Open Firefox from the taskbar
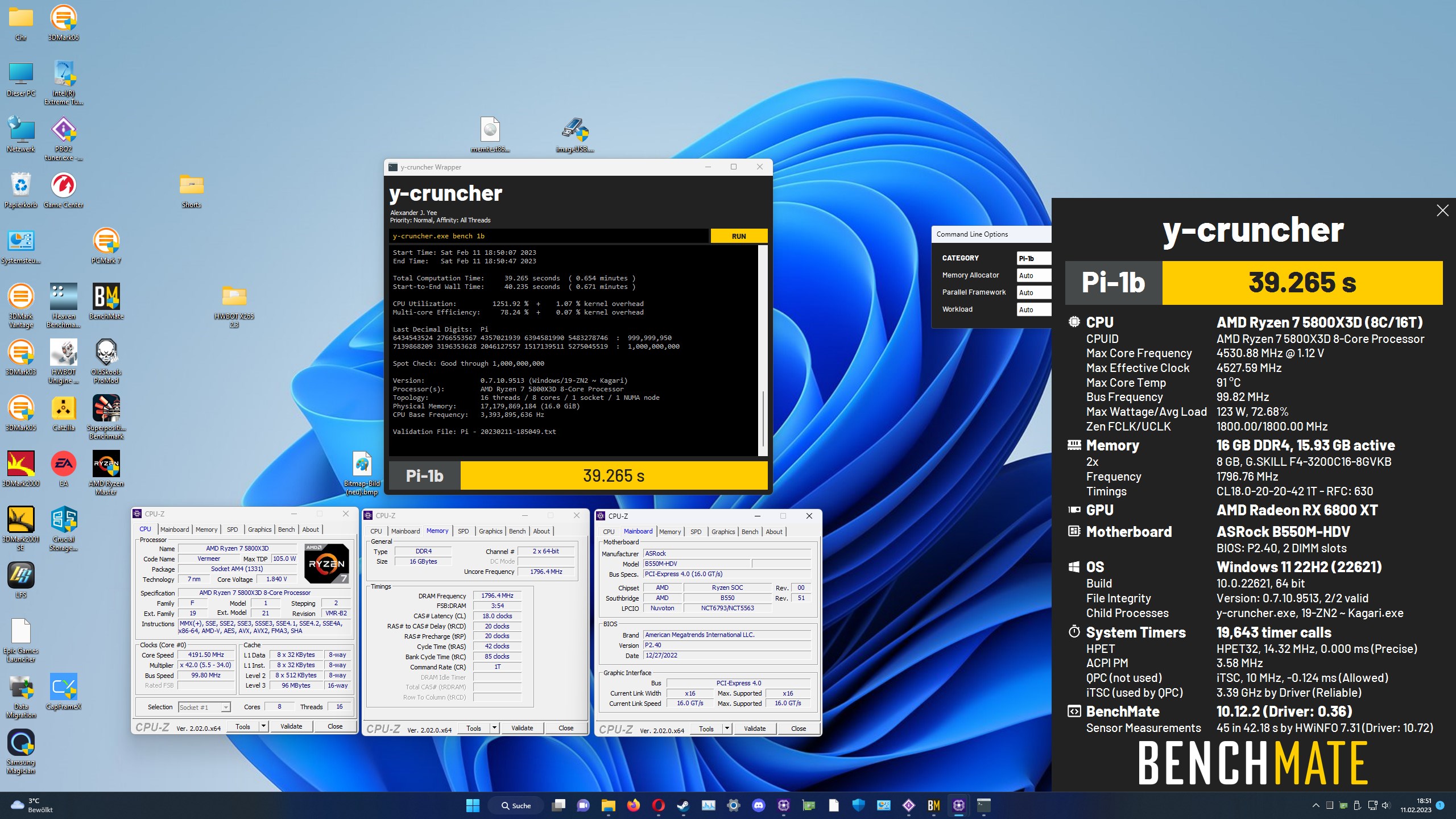 click(633, 805)
